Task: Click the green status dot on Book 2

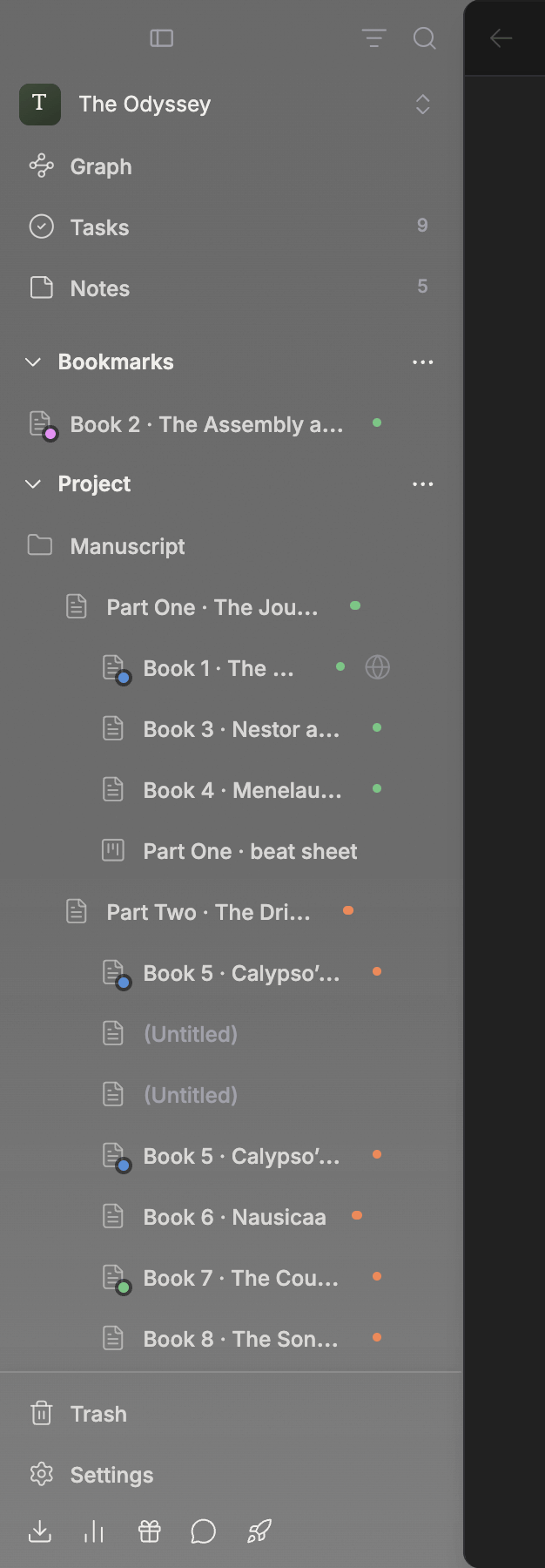Action: click(x=377, y=422)
